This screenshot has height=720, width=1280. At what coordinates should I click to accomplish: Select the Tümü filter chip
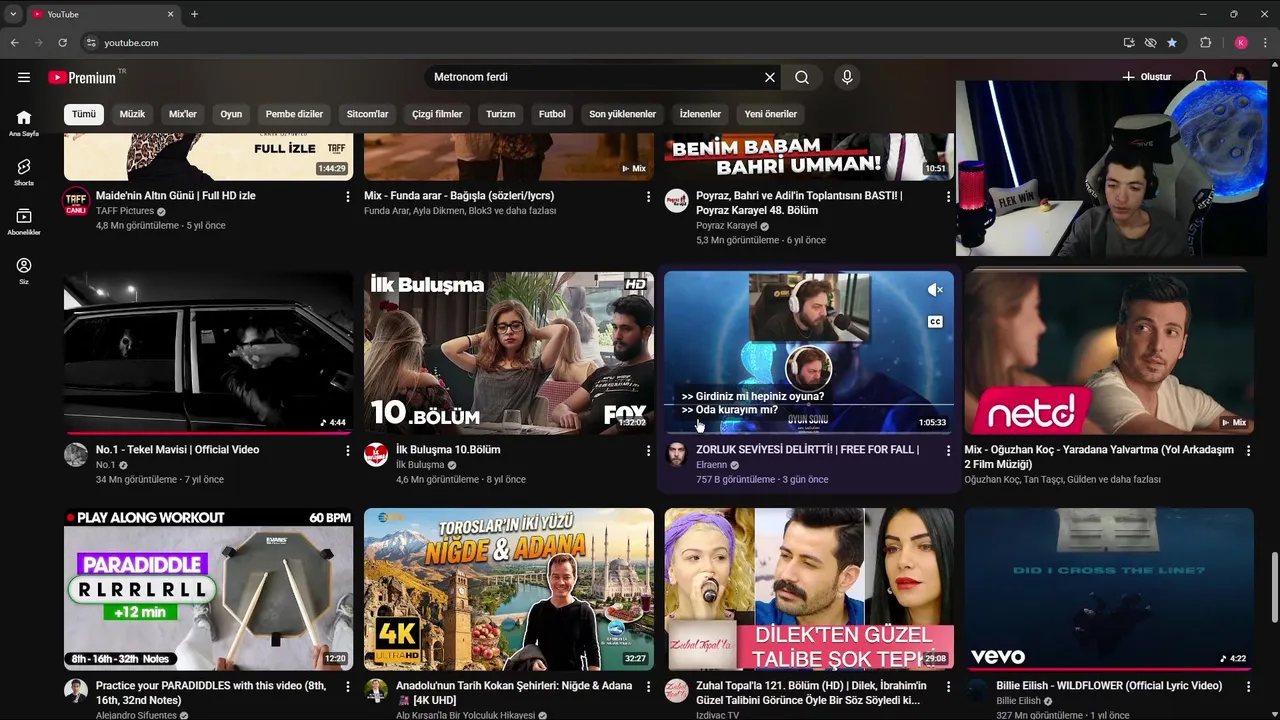[84, 114]
